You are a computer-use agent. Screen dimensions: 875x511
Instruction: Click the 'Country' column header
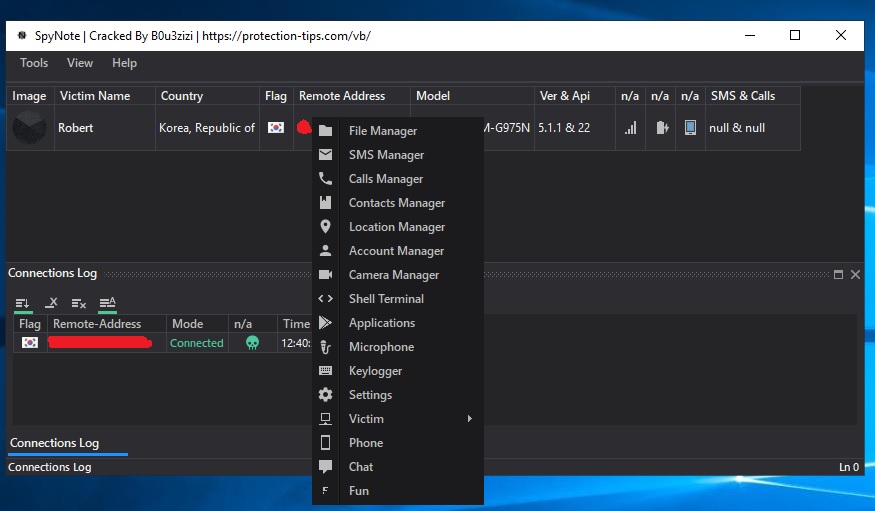coord(207,96)
